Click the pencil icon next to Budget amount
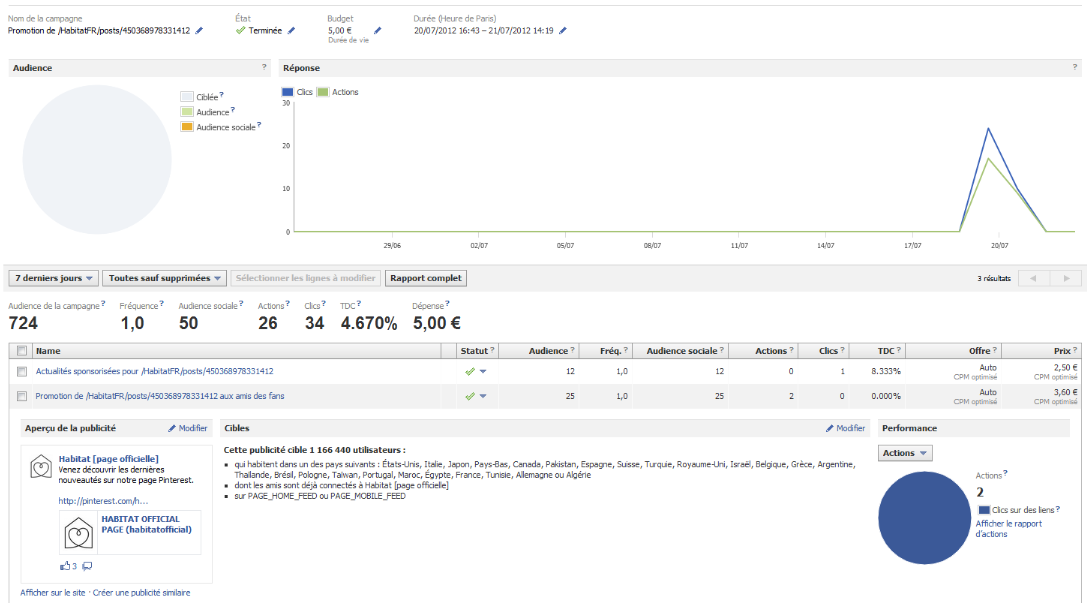The image size is (1091, 603). 377,31
